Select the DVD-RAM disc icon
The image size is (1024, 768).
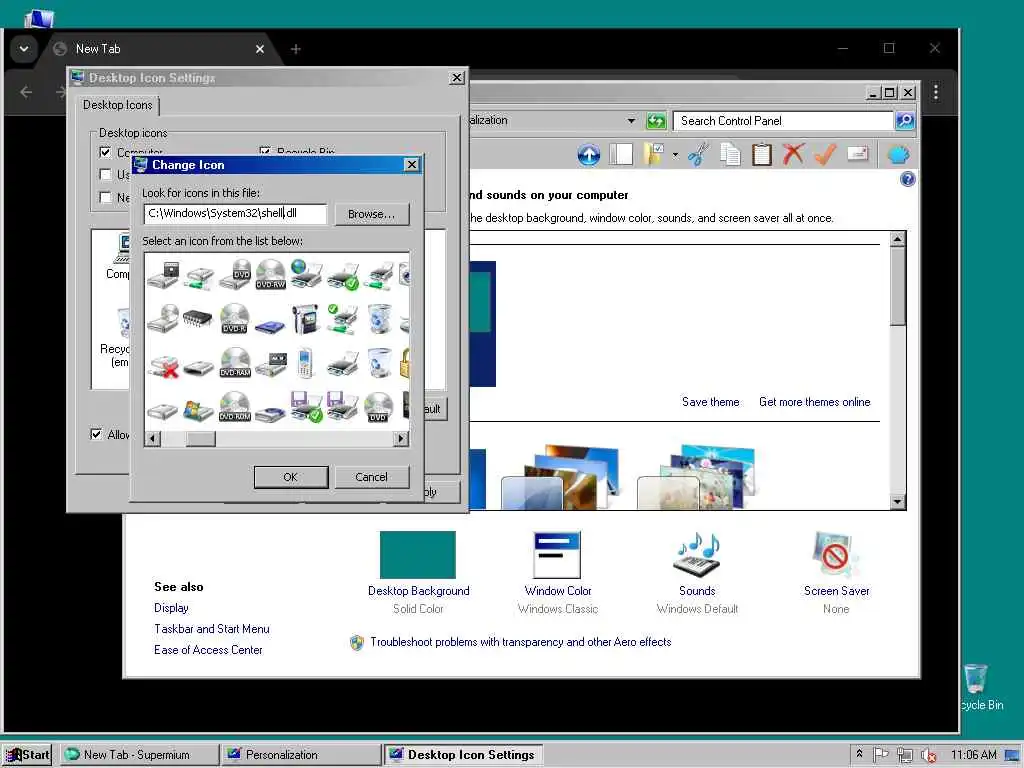click(235, 362)
